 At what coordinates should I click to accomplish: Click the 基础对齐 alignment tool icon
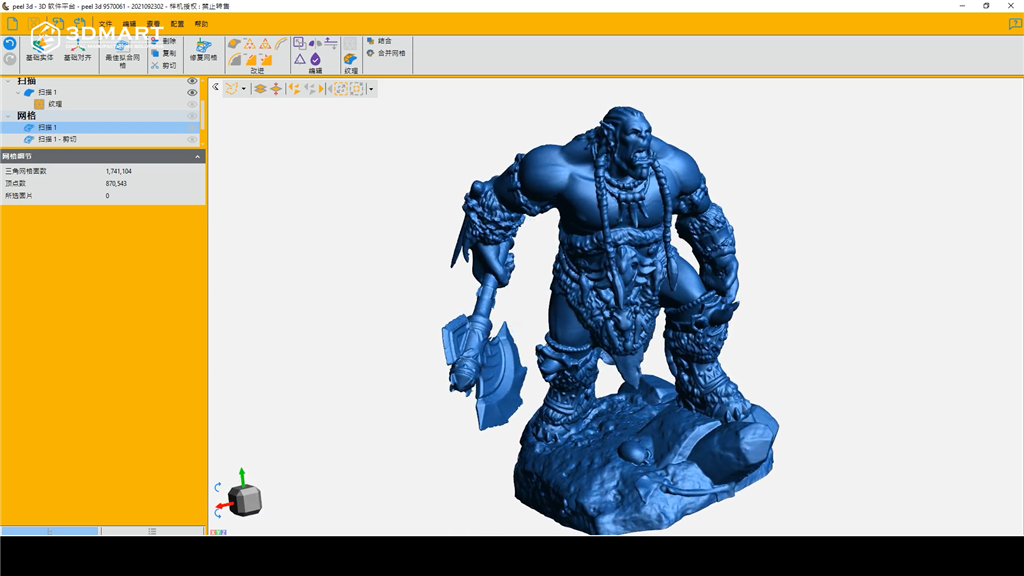[x=77, y=46]
